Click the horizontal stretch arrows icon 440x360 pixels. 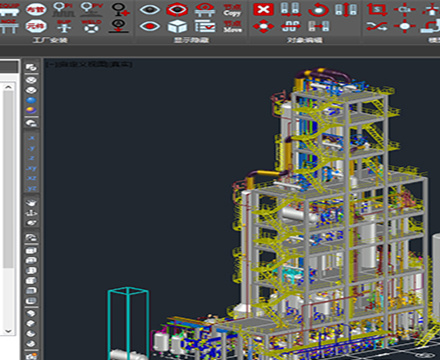click(291, 26)
